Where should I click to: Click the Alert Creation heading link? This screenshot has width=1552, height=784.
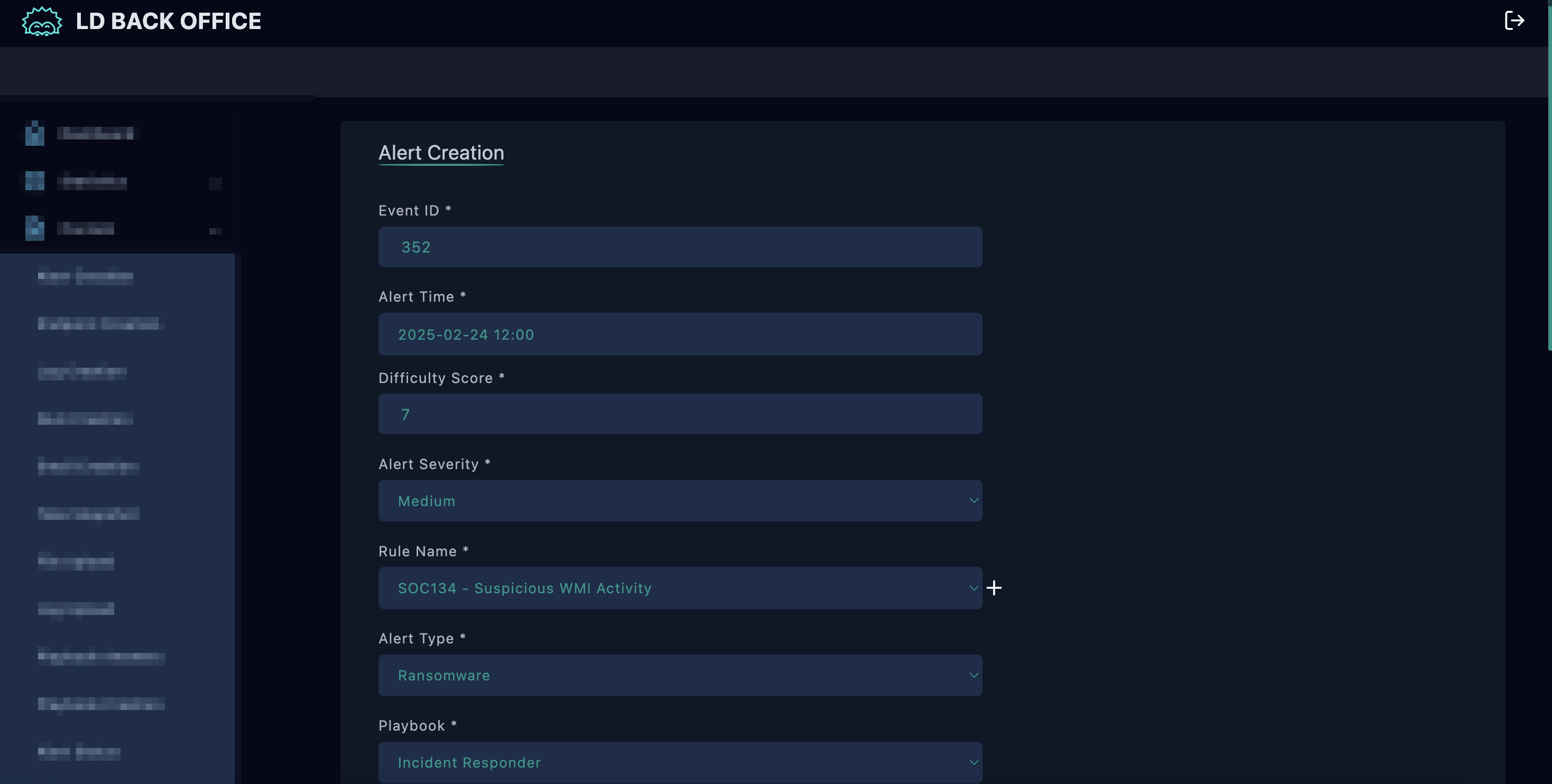pos(441,153)
